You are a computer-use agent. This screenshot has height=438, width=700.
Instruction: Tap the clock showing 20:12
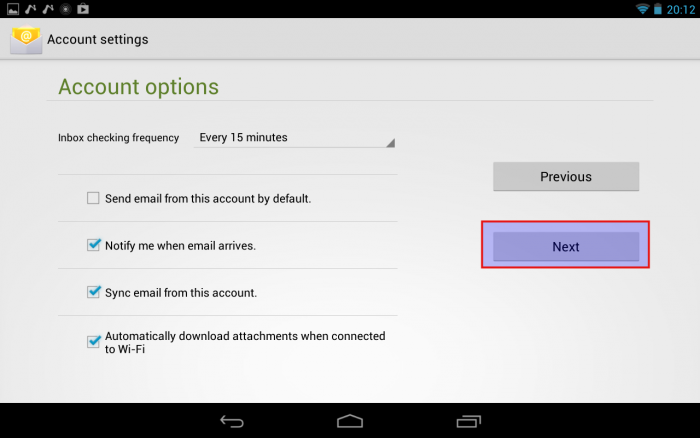tap(681, 9)
